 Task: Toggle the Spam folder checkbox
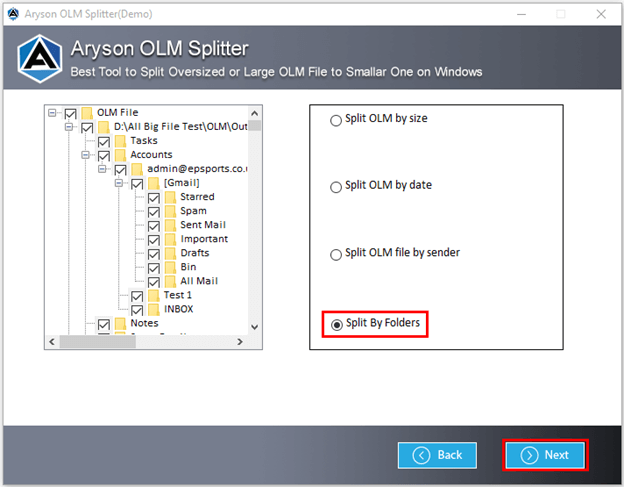pyautogui.click(x=154, y=212)
